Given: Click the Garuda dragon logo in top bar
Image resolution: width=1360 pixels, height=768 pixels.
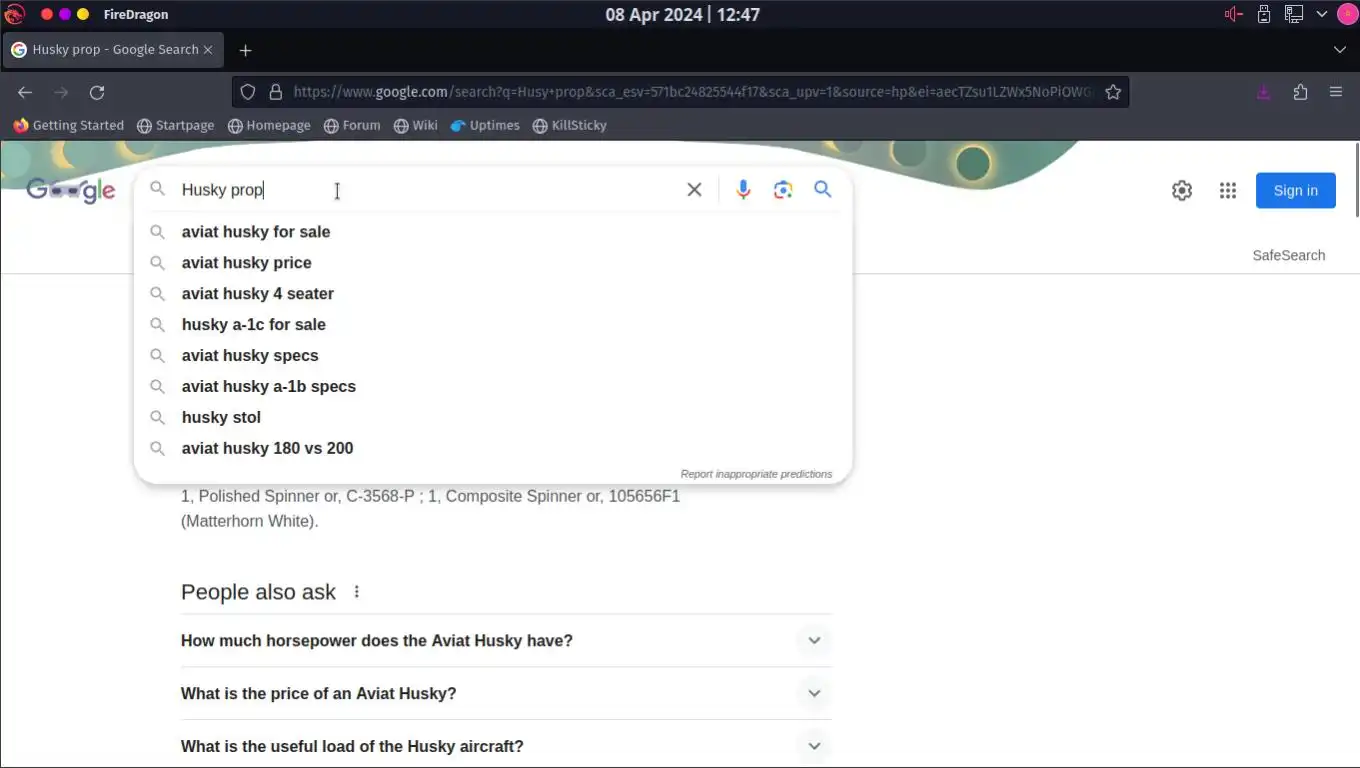Looking at the screenshot, I should [15, 14].
